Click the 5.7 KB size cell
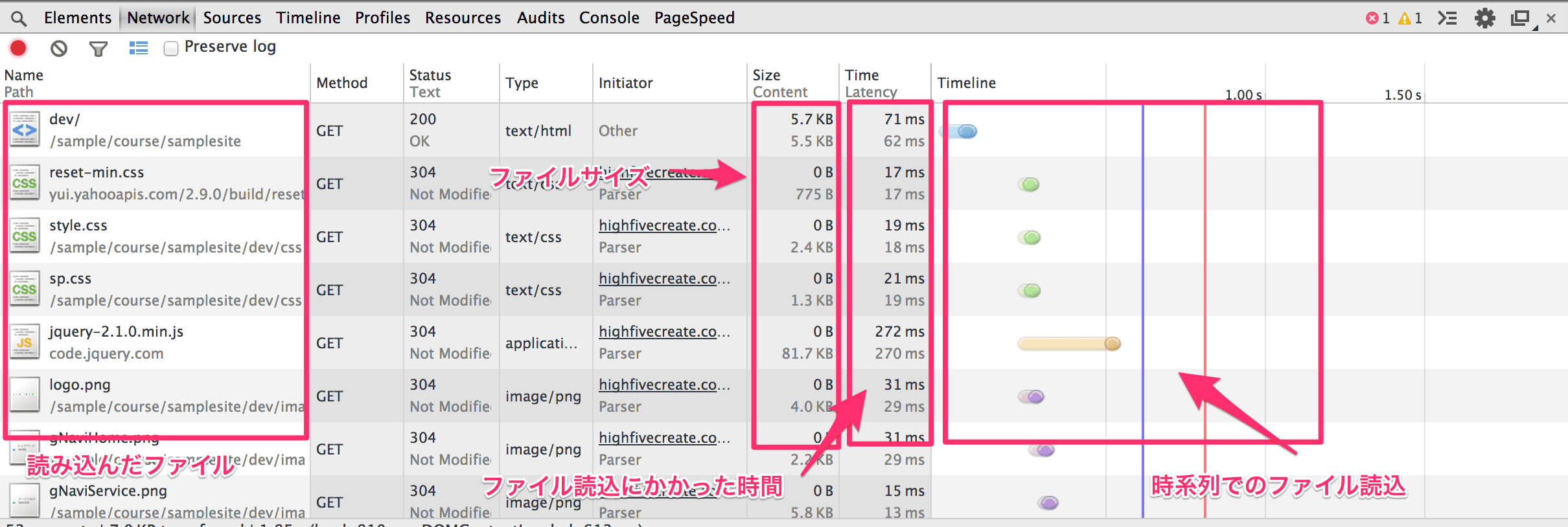1568x527 pixels. 812,119
